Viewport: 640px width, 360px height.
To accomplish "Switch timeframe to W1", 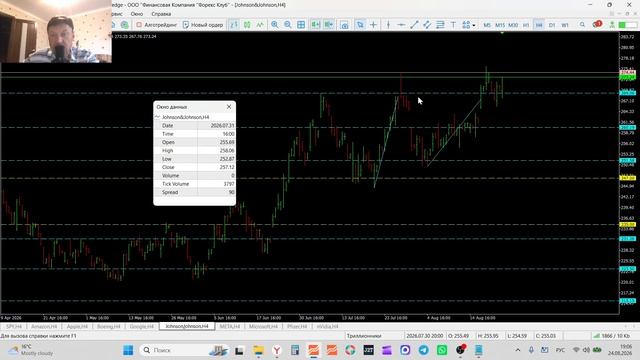I will pos(565,25).
